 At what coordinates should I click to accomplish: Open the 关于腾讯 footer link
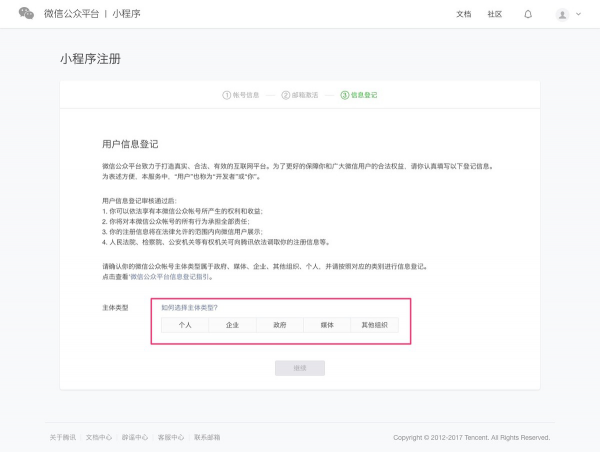pos(62,437)
